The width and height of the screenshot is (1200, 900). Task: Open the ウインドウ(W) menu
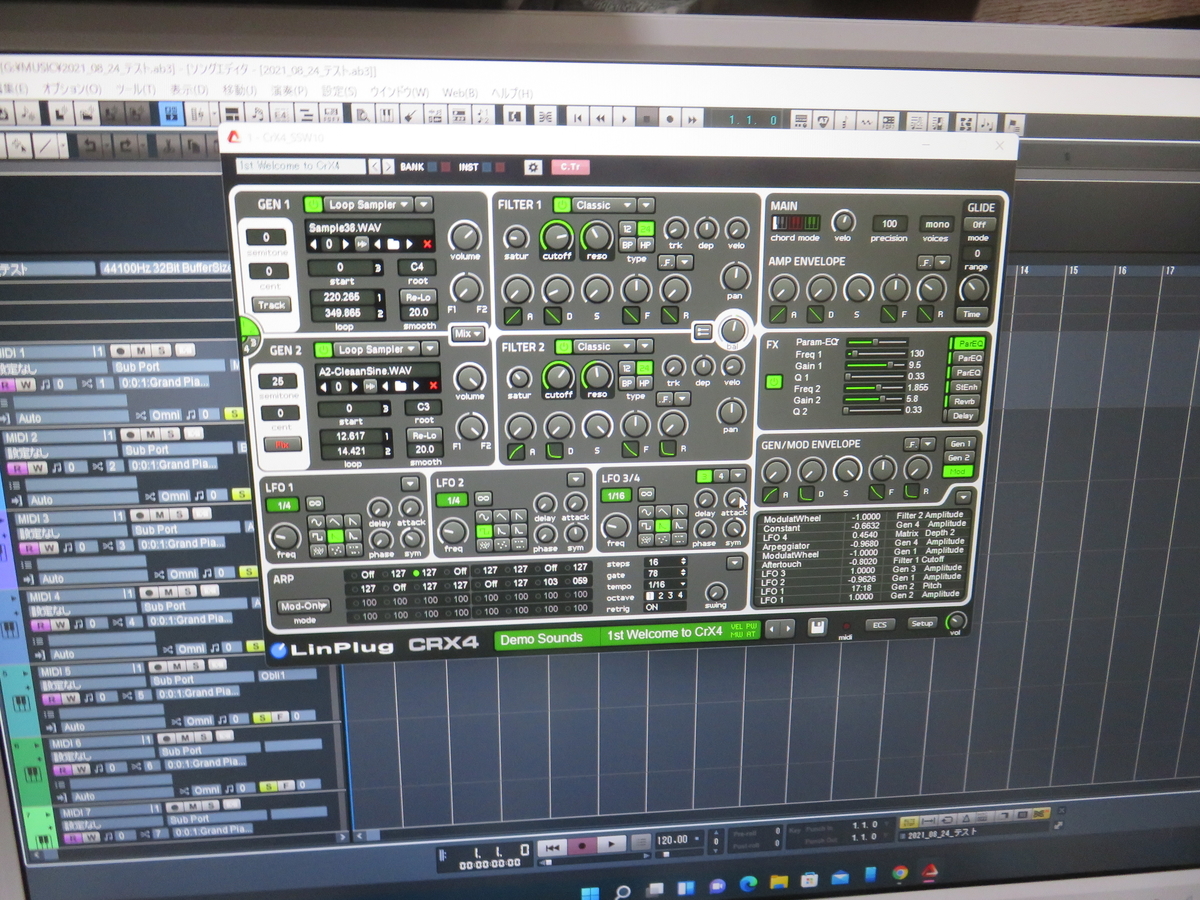coord(399,92)
